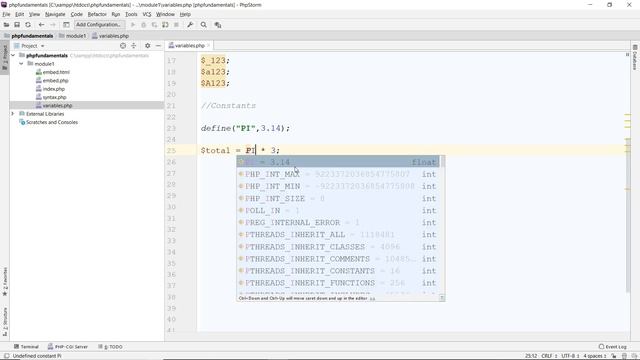The image size is (640, 360).
Task: Choose PHP_INT_SIZE from completion list
Action: click(338, 198)
